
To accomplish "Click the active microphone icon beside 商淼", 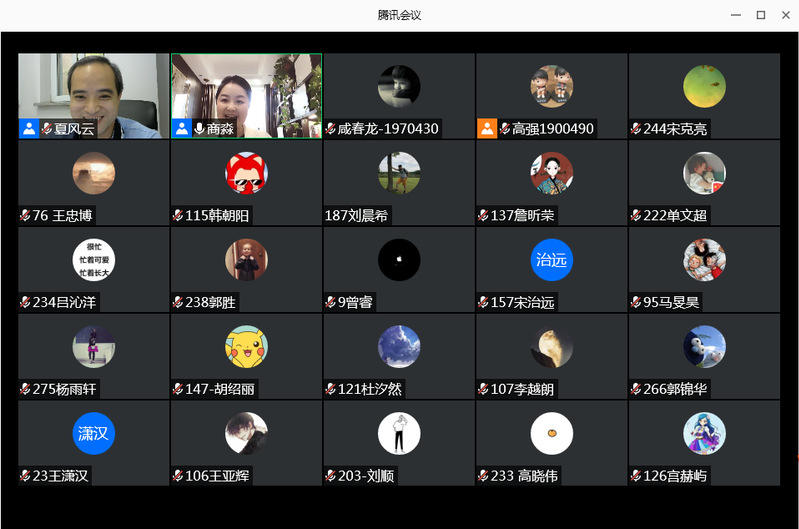I will pyautogui.click(x=199, y=129).
